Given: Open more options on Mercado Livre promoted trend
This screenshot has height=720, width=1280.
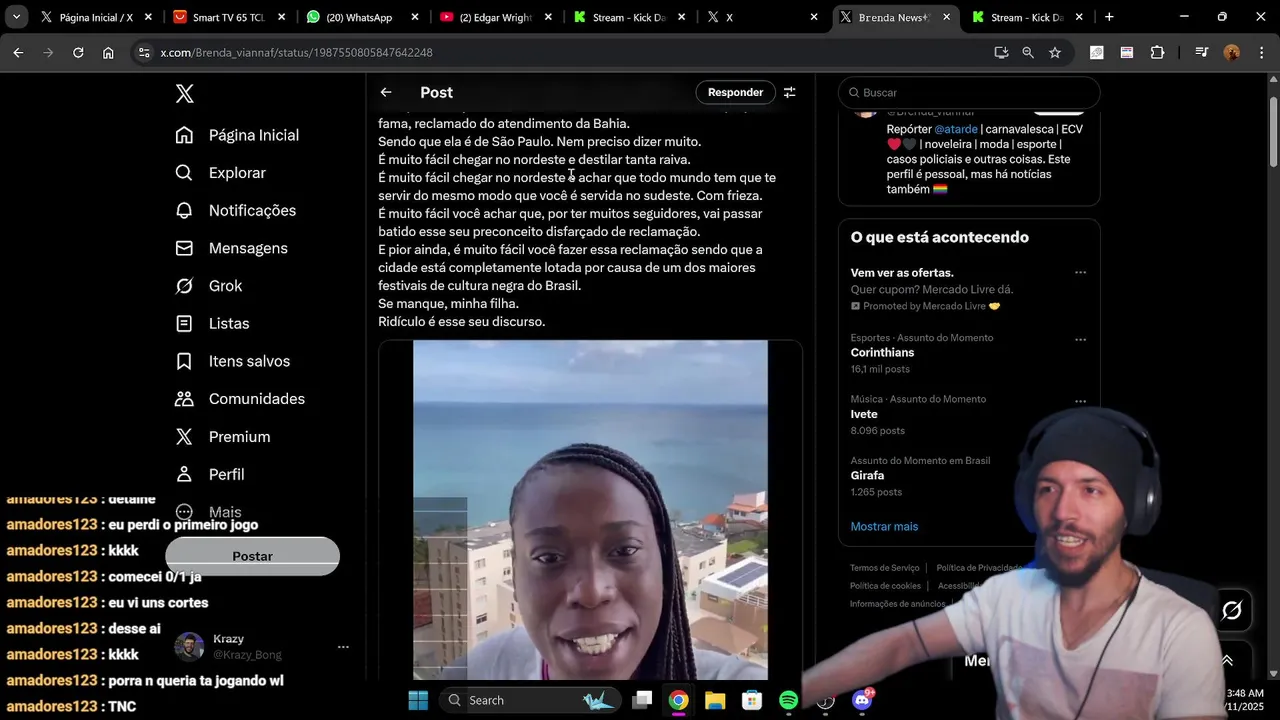Looking at the screenshot, I should tap(1080, 272).
